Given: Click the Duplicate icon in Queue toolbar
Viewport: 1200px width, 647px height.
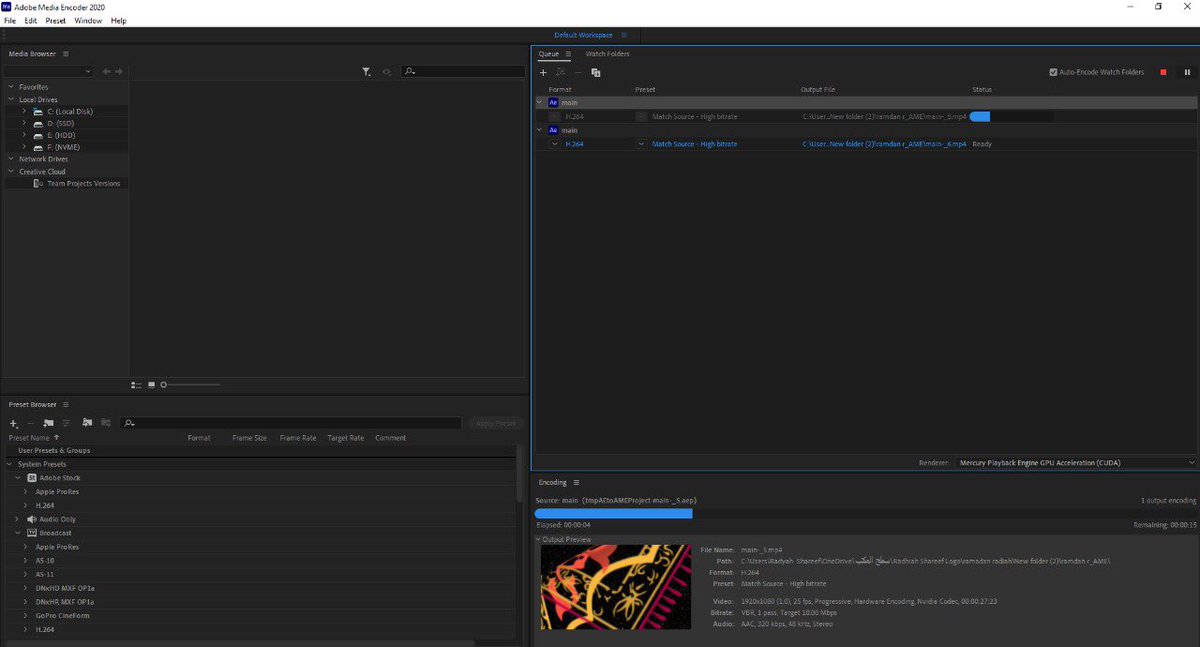Looking at the screenshot, I should (595, 72).
